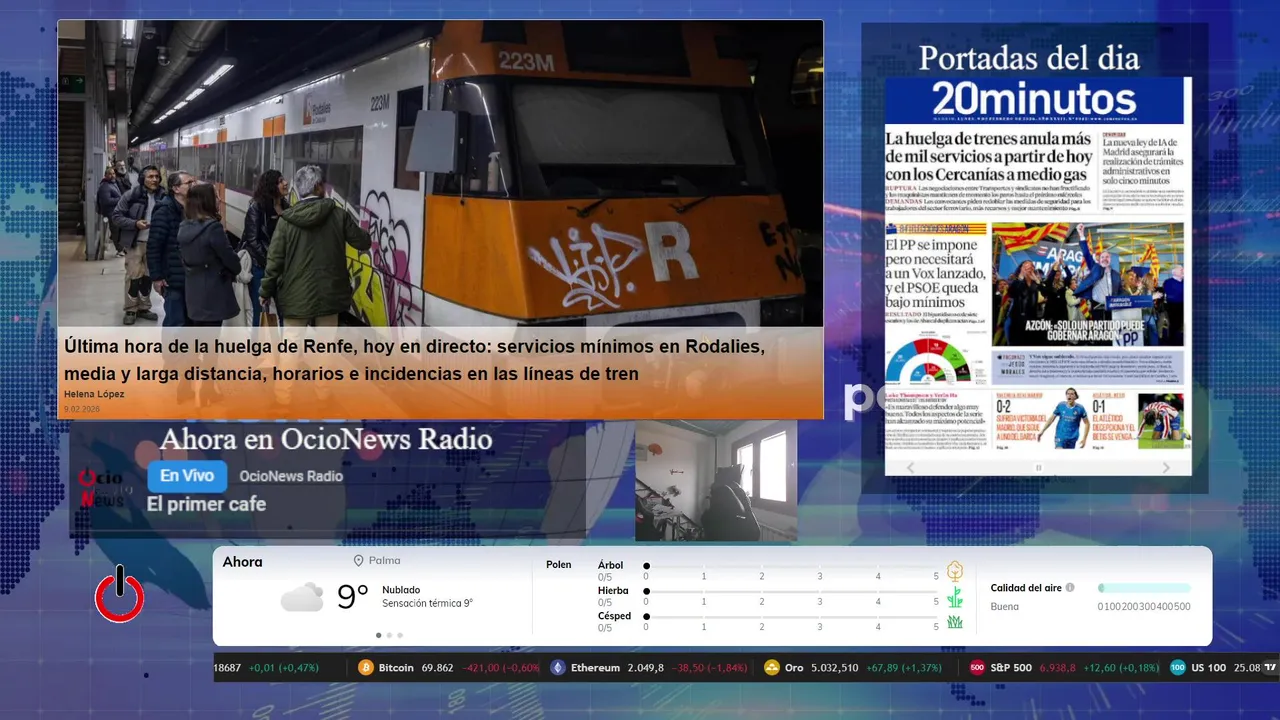The height and width of the screenshot is (720, 1280).
Task: Click 'Buena' air quality value
Action: 1005,607
